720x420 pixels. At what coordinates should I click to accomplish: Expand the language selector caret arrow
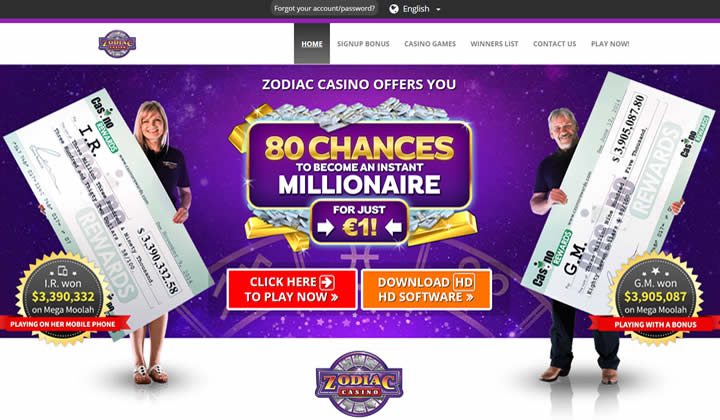coord(438,9)
